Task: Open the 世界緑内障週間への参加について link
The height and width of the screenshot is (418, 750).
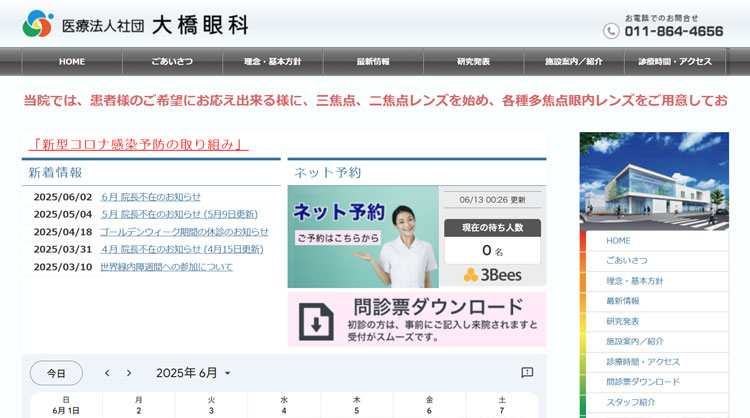Action: [x=166, y=267]
